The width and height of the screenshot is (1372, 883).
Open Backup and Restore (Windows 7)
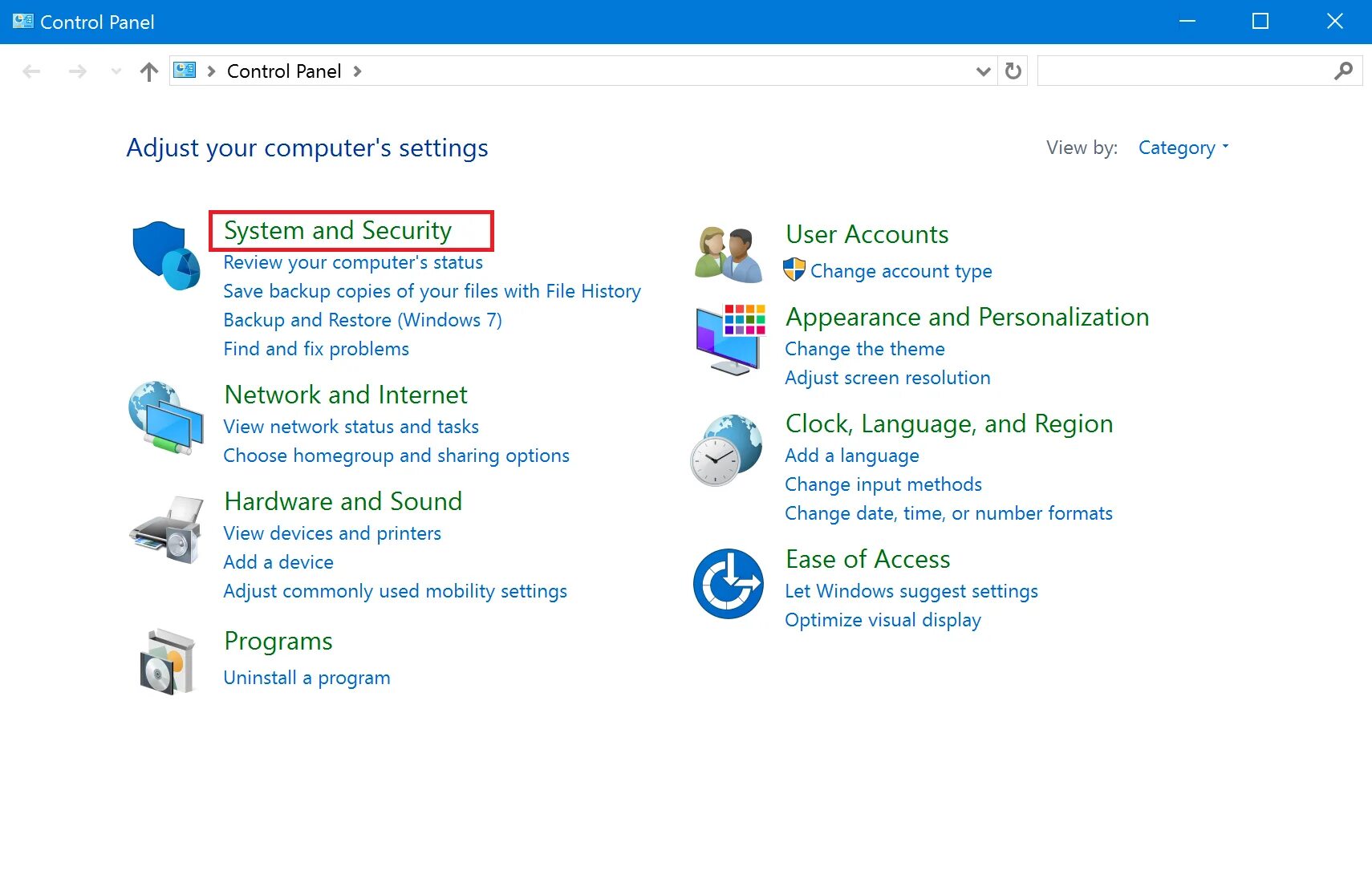point(363,320)
